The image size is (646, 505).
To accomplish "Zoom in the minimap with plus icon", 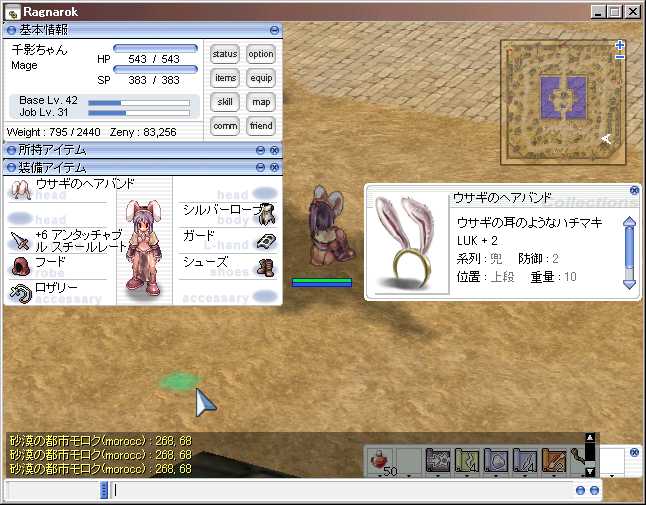I will 620,45.
